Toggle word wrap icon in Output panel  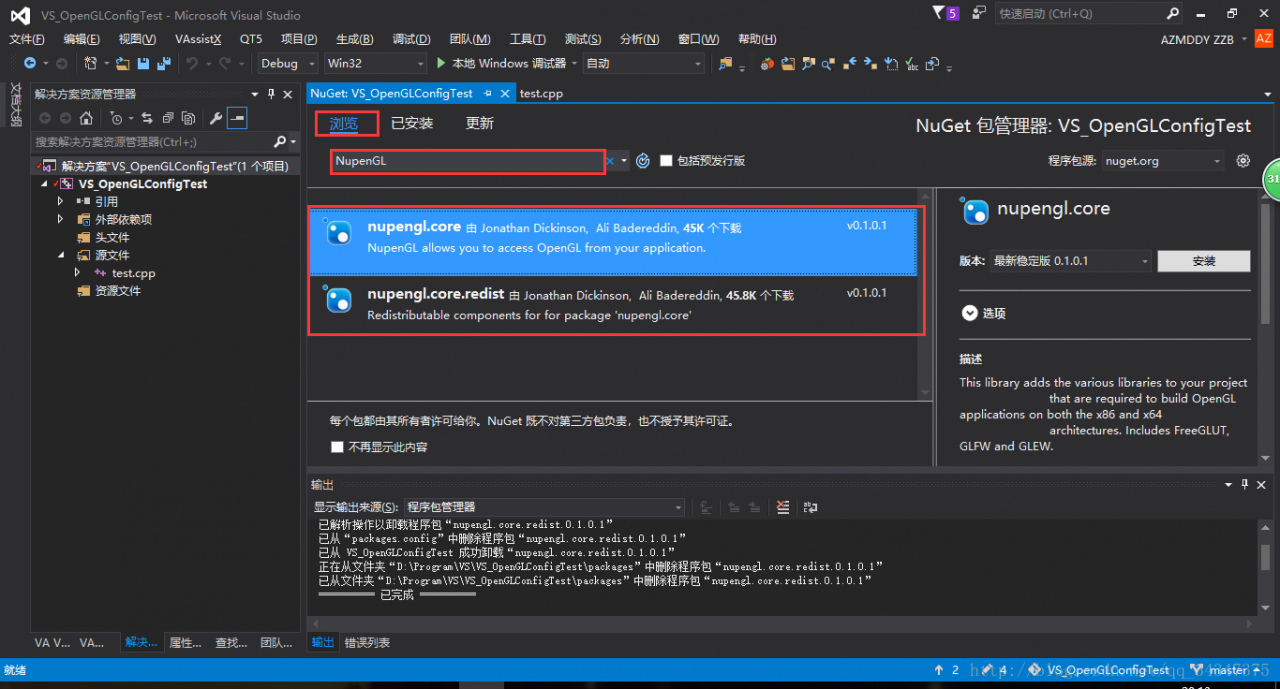pos(810,507)
